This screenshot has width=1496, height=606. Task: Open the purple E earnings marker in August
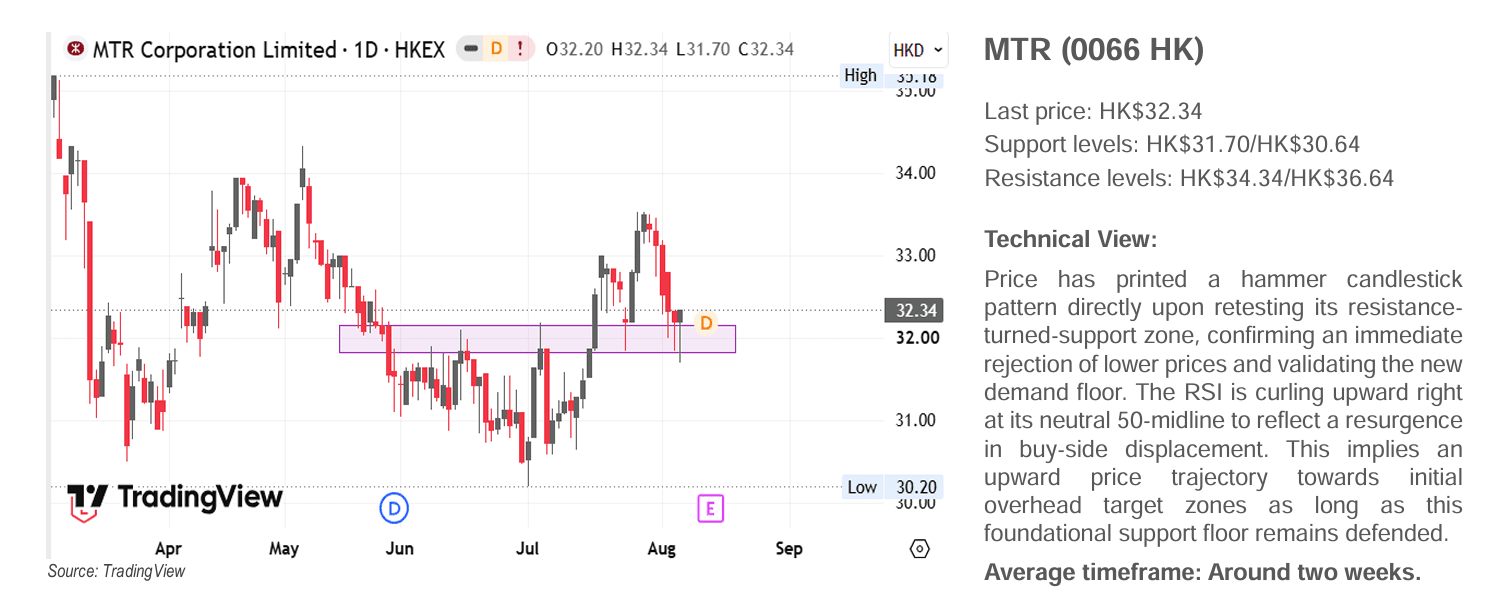[710, 508]
